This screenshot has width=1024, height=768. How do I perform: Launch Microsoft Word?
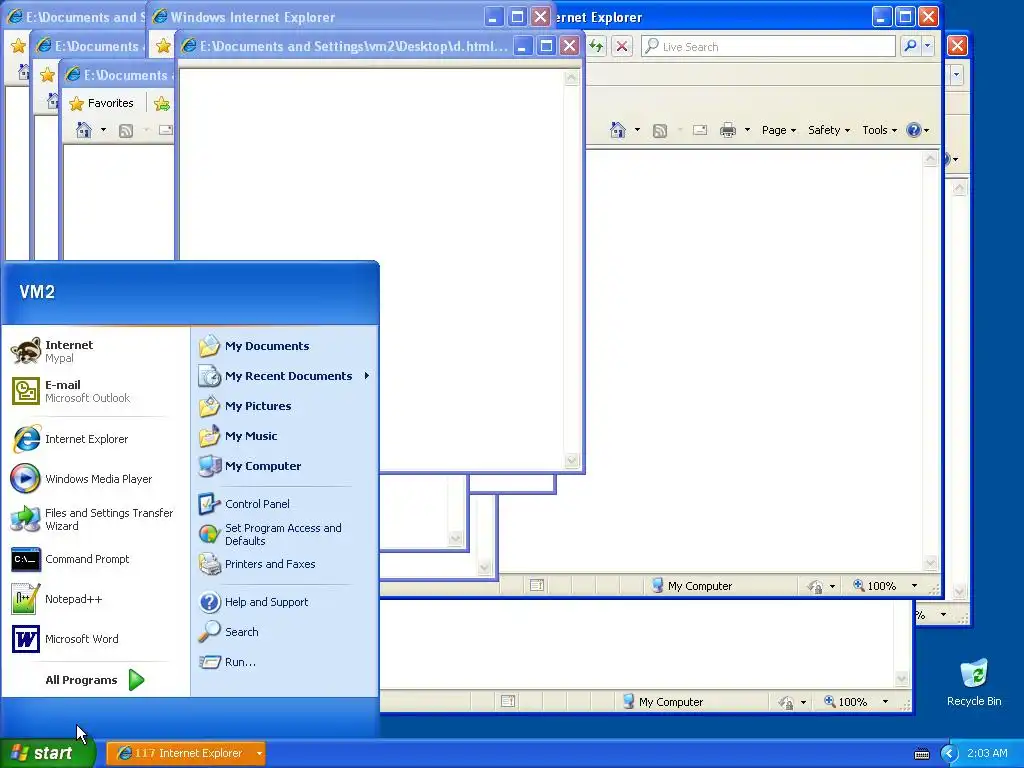[x=95, y=639]
